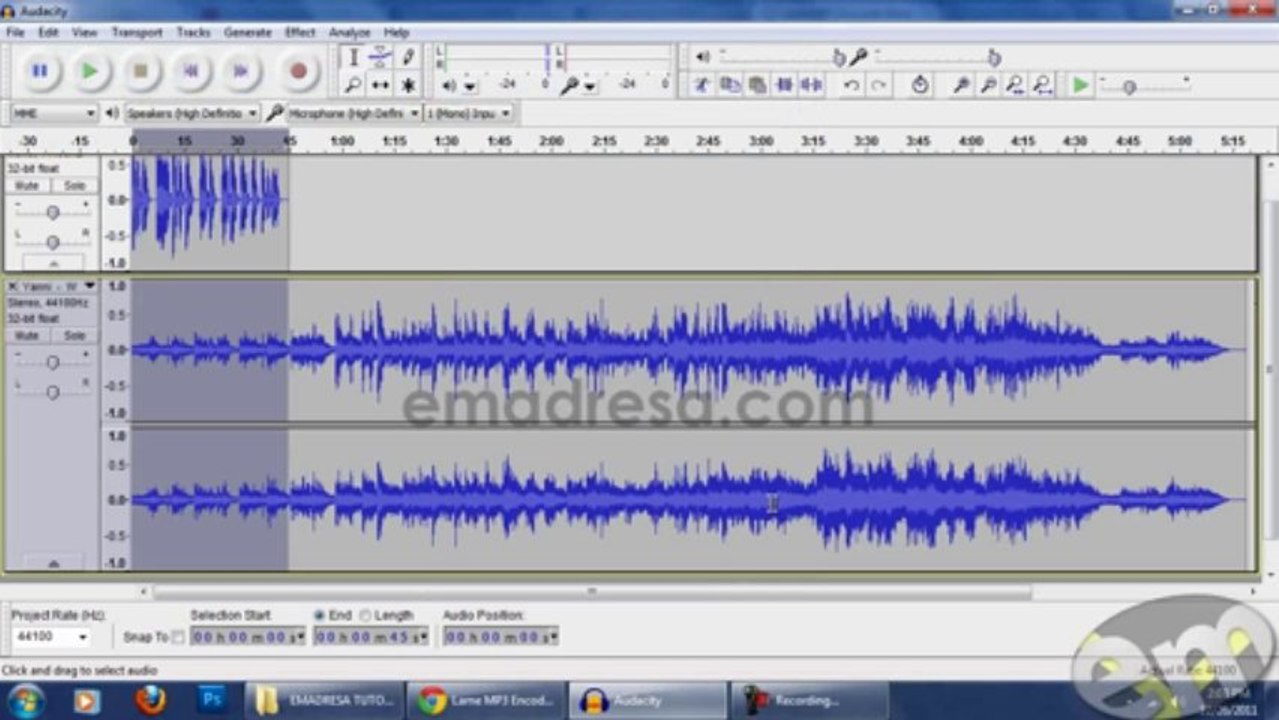Image resolution: width=1279 pixels, height=720 pixels.
Task: Open the input meter dropdown arrow
Action: pos(590,87)
